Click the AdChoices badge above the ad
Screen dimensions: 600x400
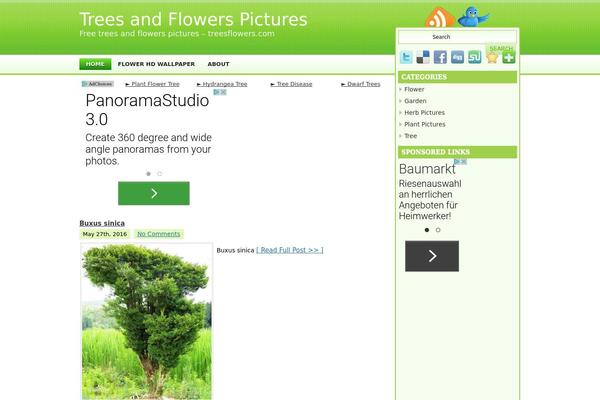click(x=98, y=84)
